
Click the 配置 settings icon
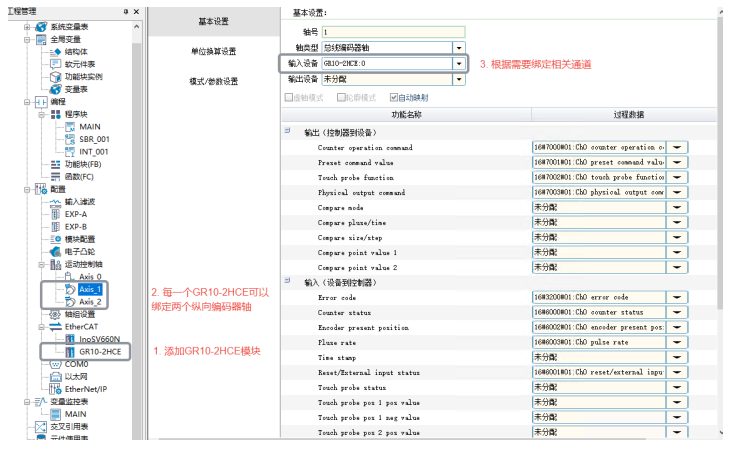41,189
